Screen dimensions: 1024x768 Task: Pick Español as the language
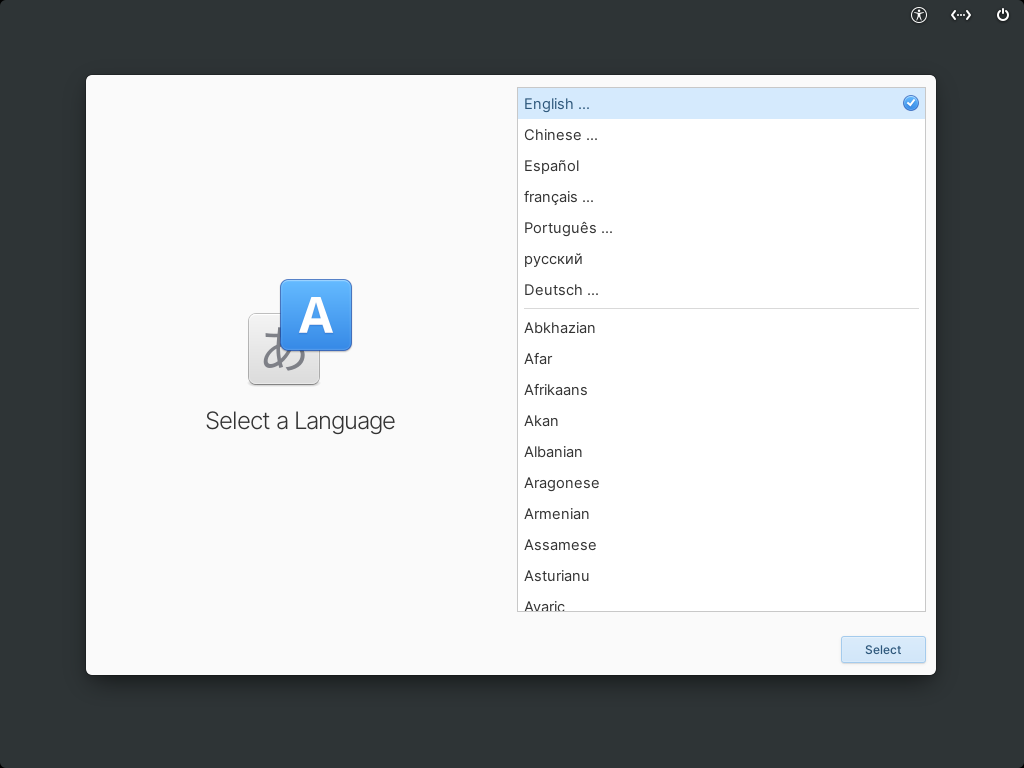click(721, 166)
